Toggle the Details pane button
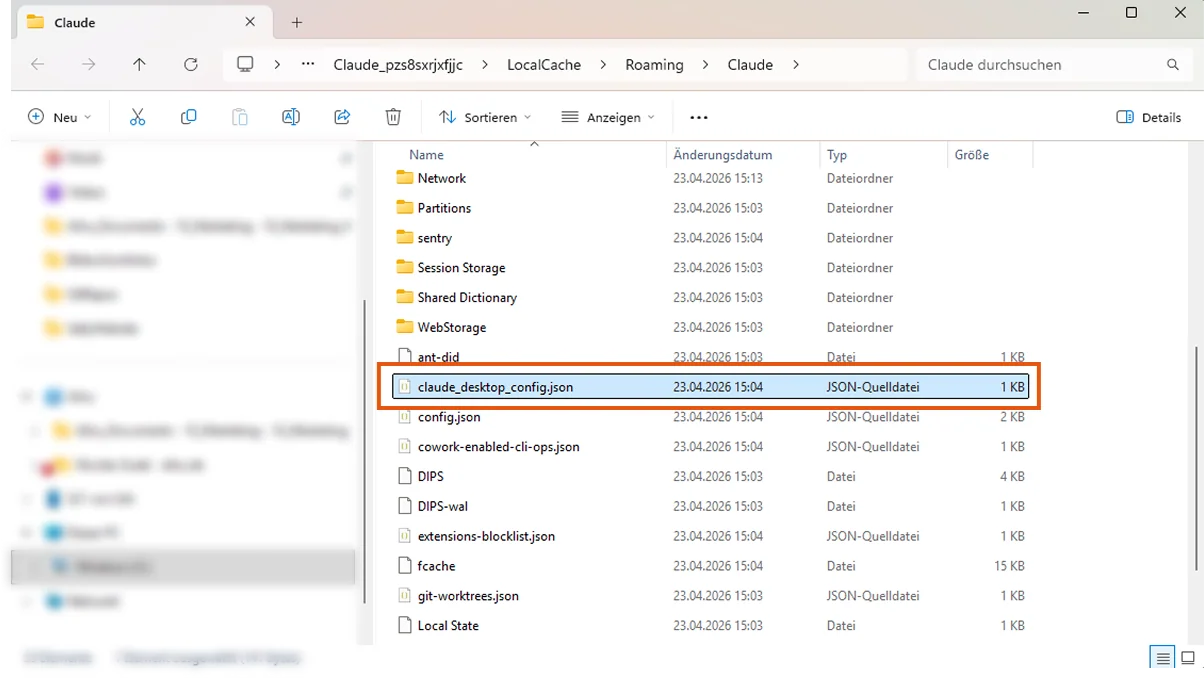1204x679 pixels. click(x=1149, y=117)
